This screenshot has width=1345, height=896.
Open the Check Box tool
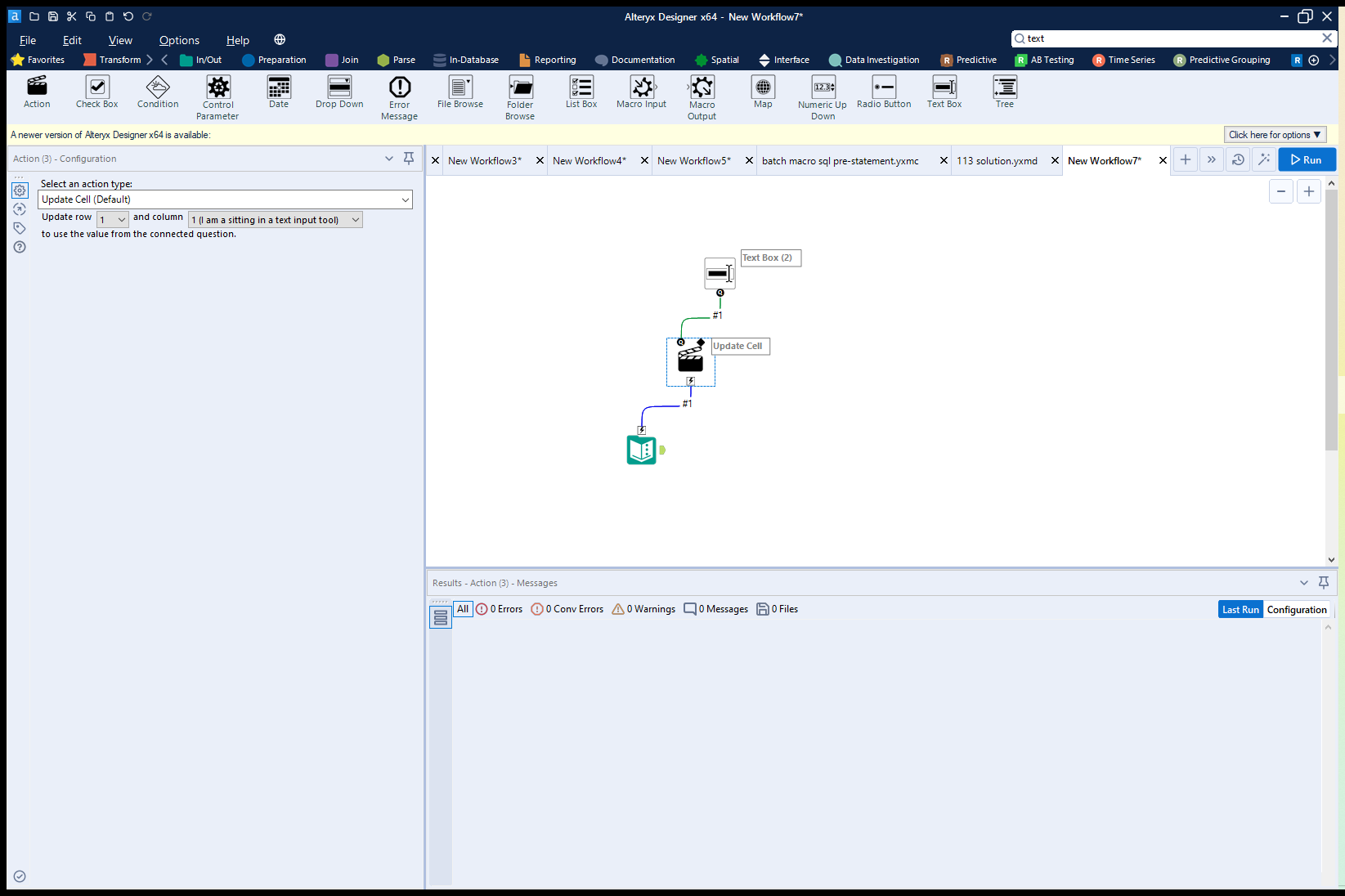96,92
